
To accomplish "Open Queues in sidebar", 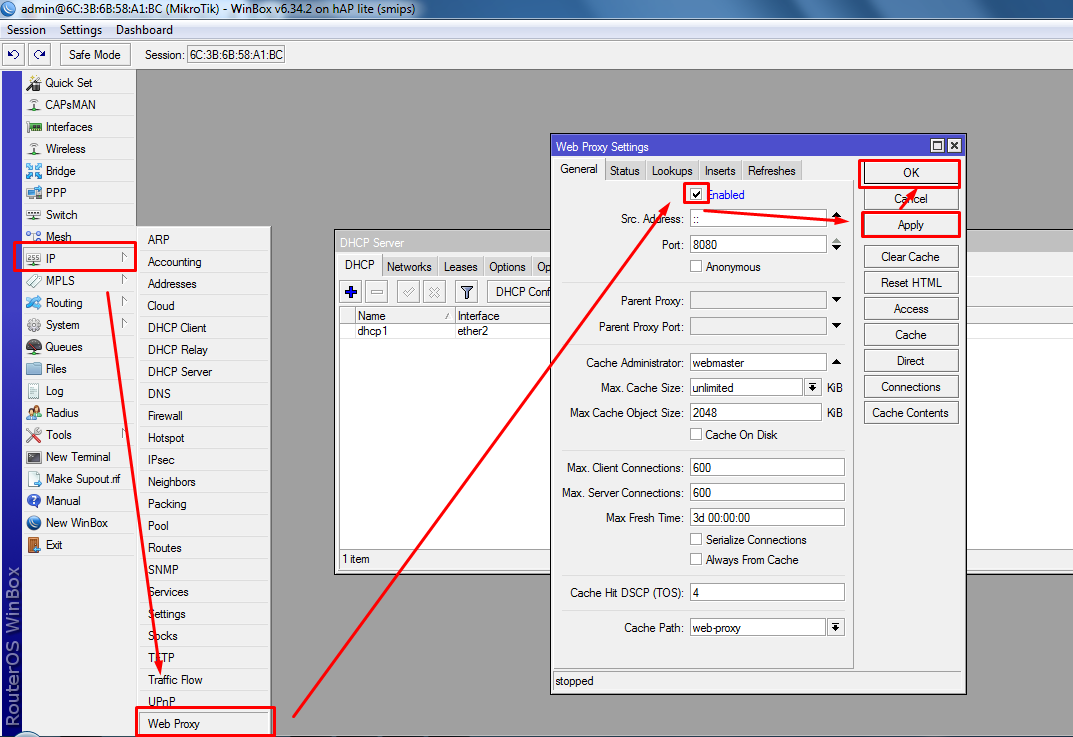I will [x=64, y=347].
